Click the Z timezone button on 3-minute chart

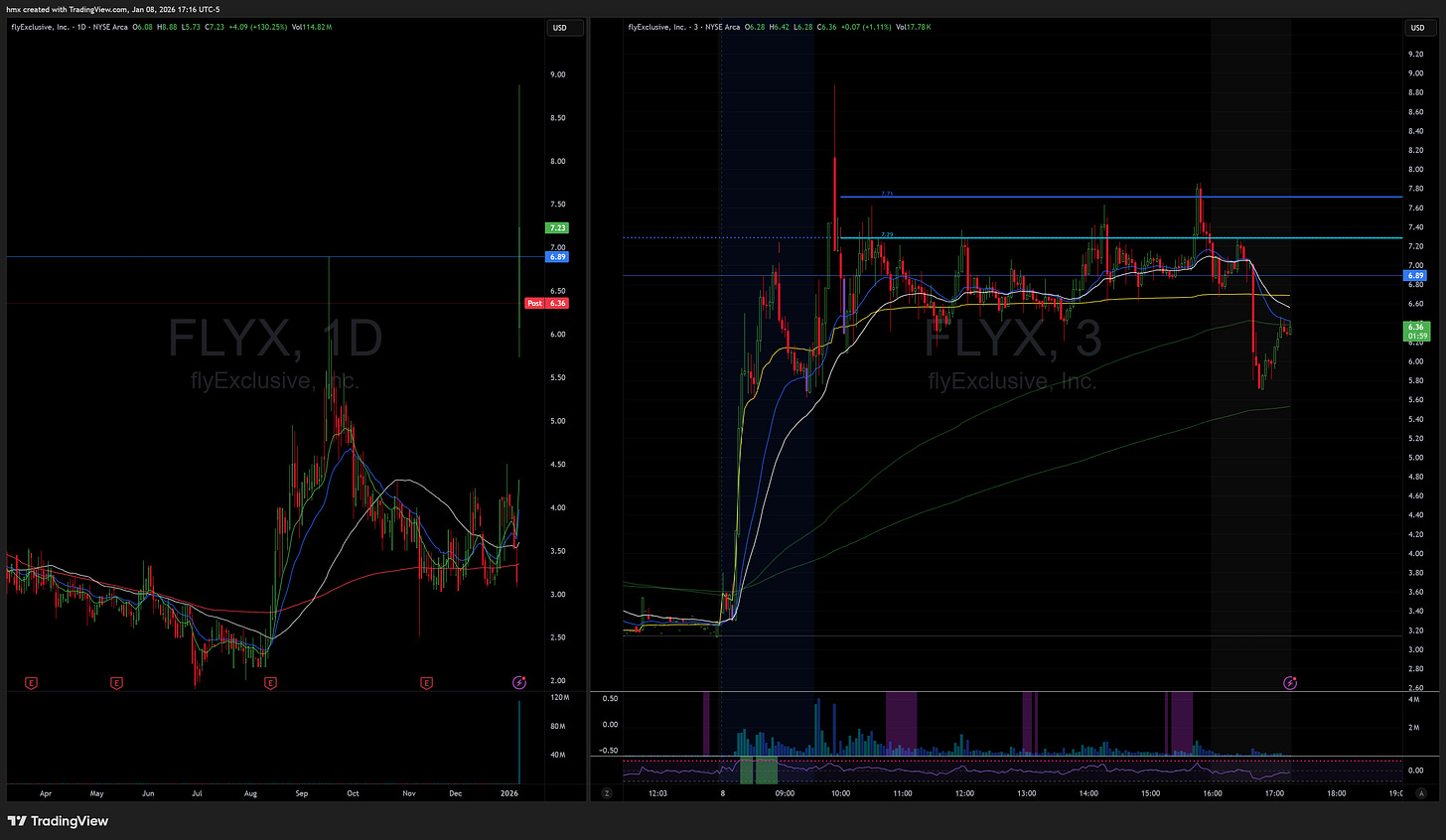[606, 793]
